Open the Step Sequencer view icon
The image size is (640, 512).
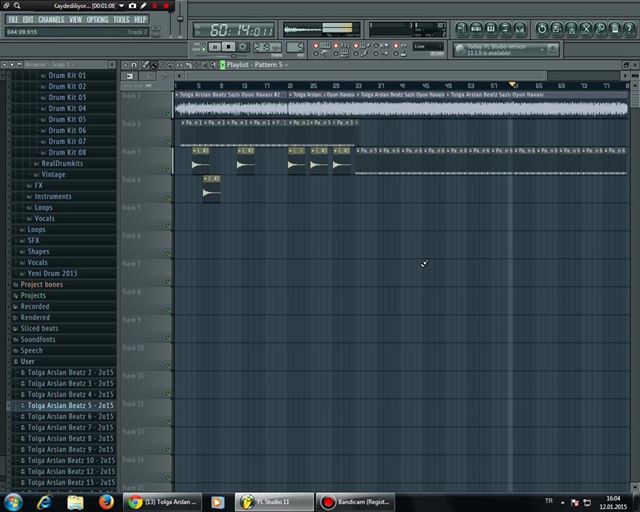pos(476,29)
